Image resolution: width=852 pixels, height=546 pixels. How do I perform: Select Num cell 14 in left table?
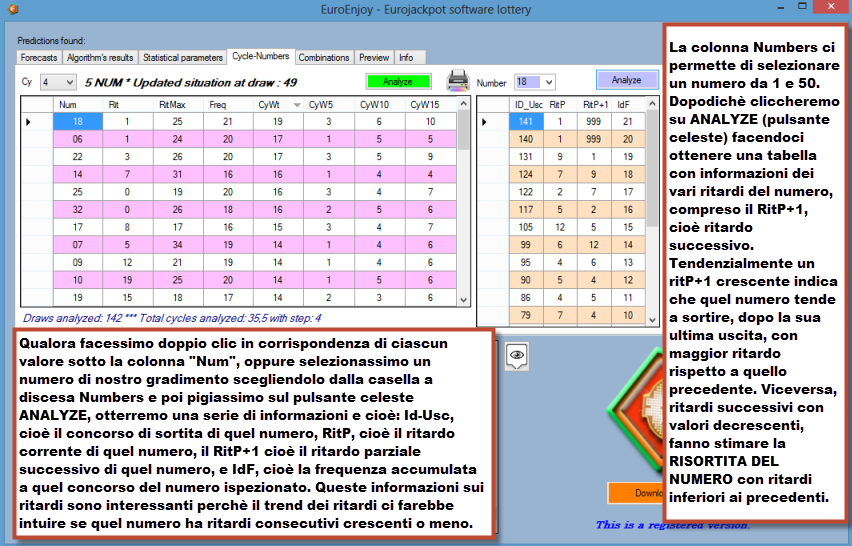(78, 174)
